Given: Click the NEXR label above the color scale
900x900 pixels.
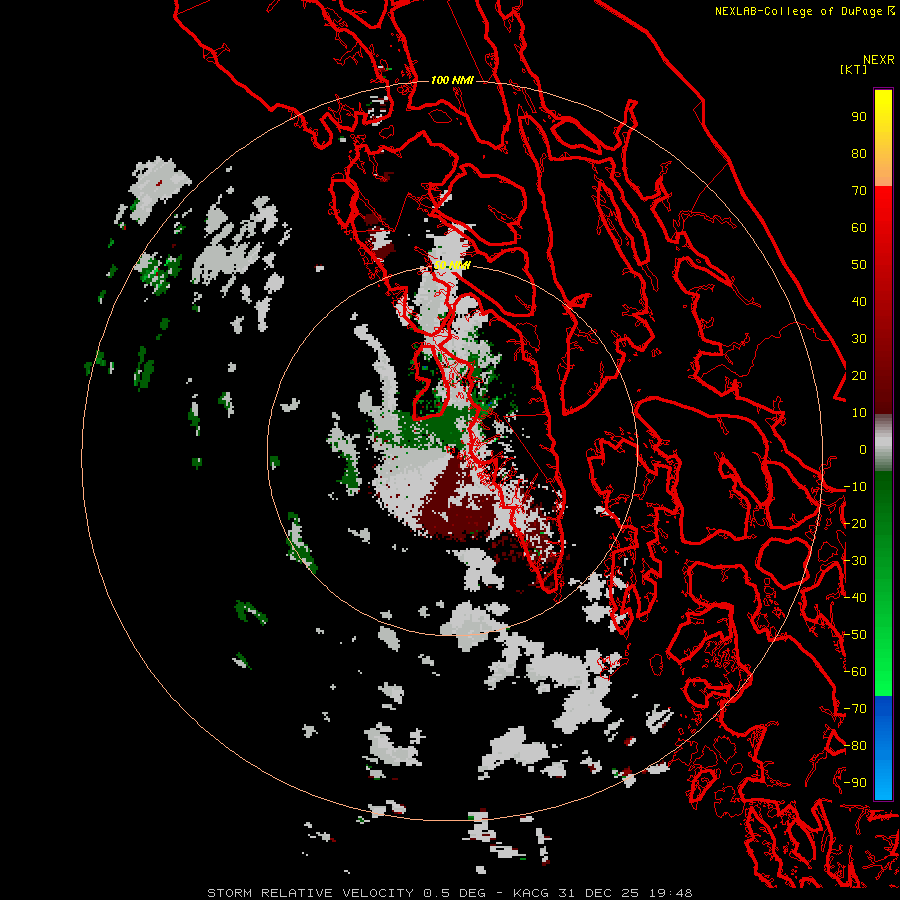Looking at the screenshot, I should click(878, 60).
